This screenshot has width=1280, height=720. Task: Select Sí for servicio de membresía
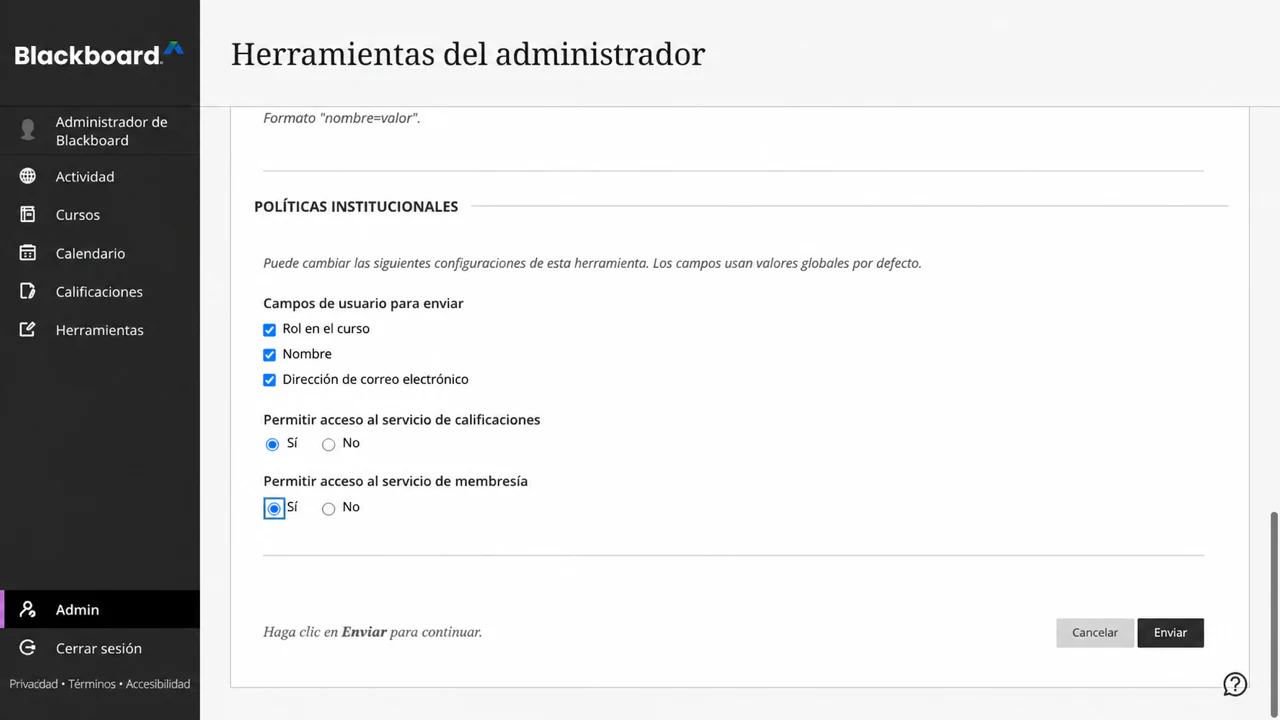(x=274, y=509)
